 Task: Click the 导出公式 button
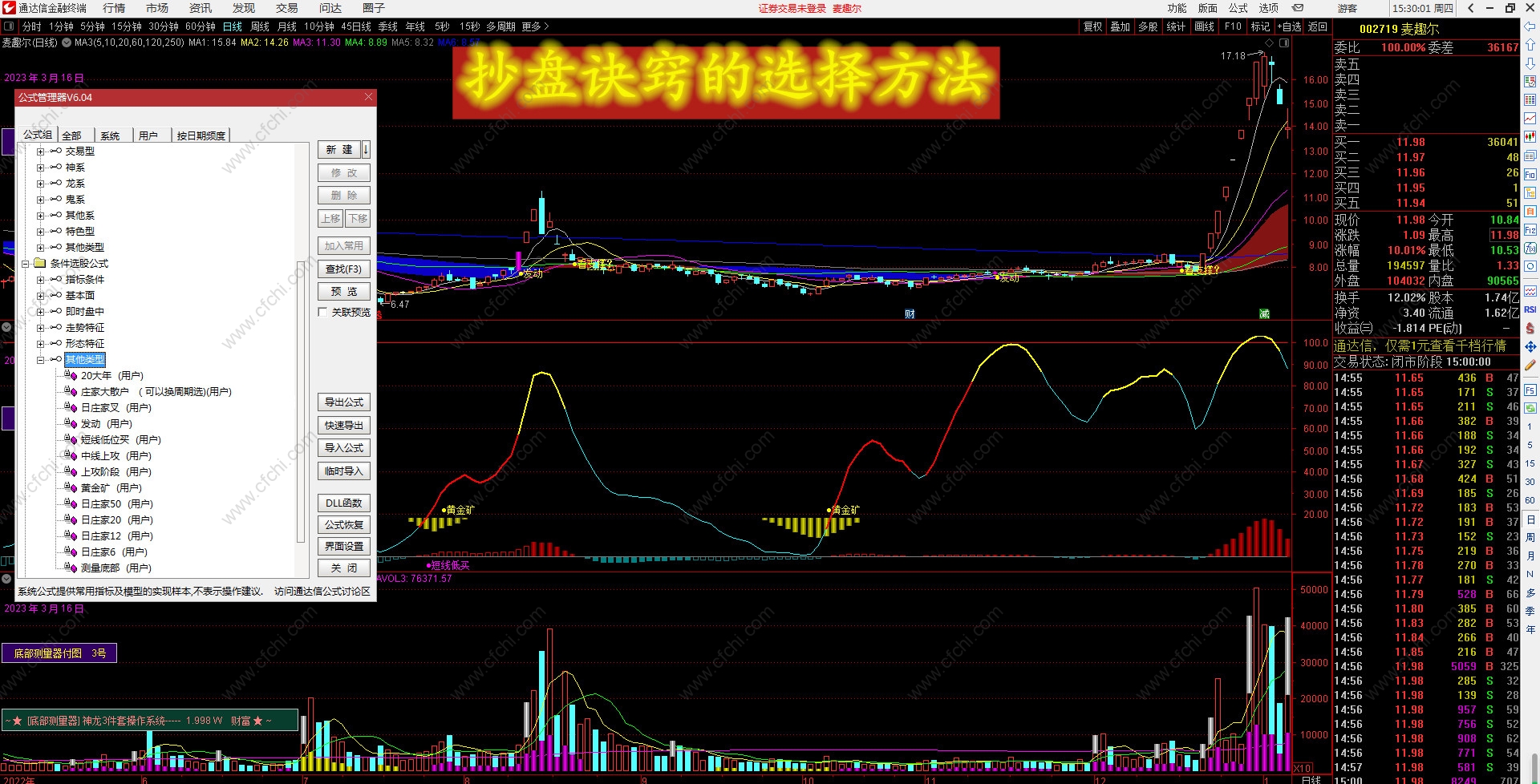[344, 402]
